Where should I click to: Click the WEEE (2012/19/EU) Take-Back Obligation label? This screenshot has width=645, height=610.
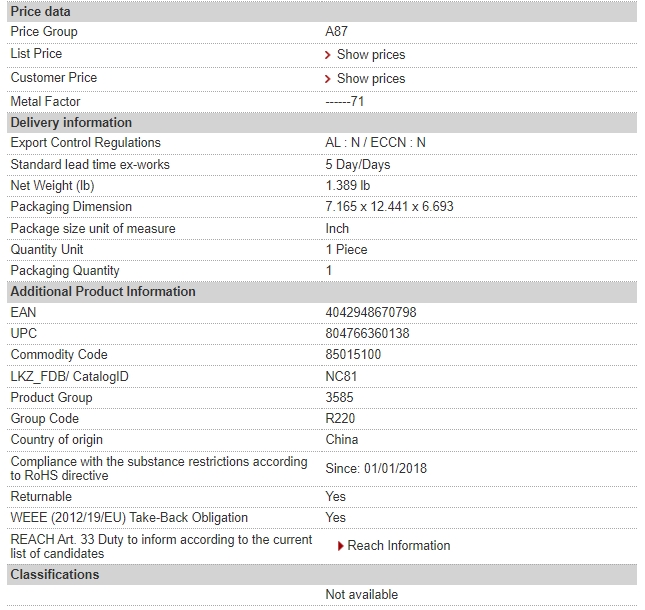click(x=129, y=517)
